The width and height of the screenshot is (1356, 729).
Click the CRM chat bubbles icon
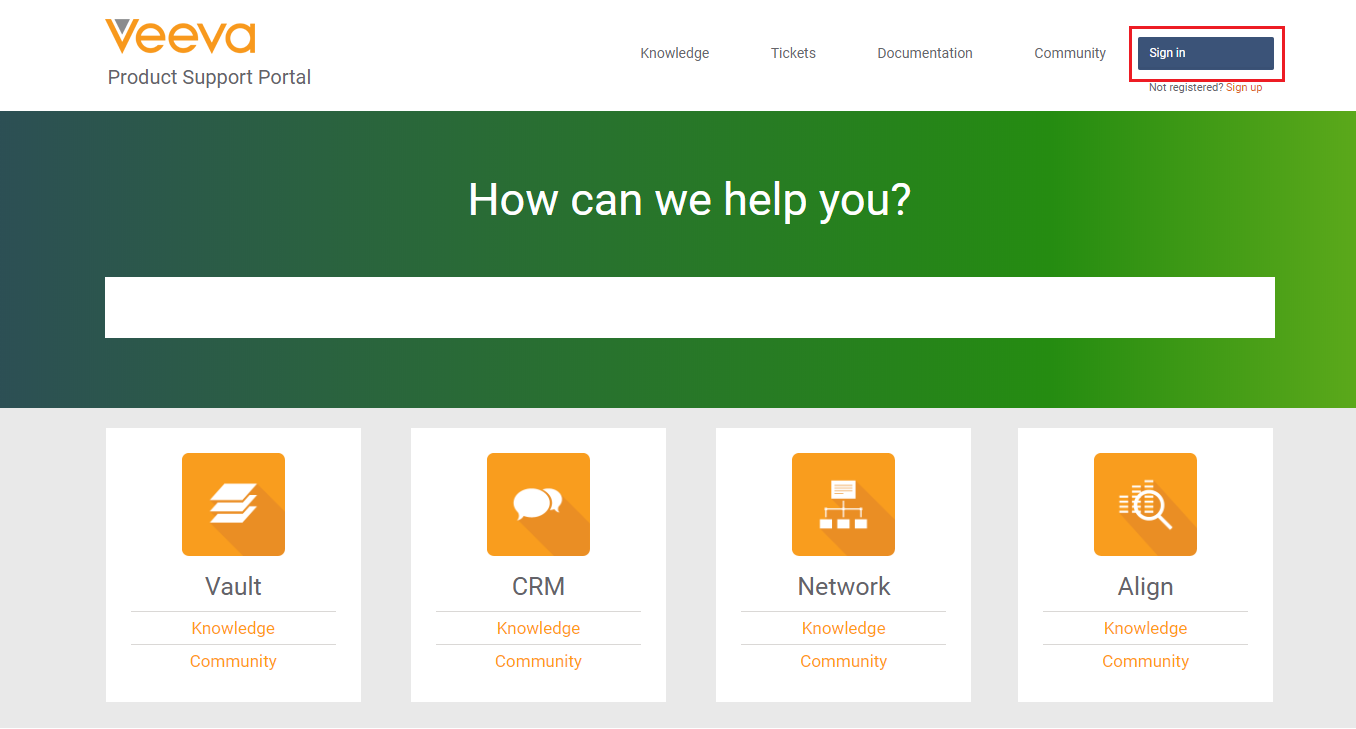538,504
